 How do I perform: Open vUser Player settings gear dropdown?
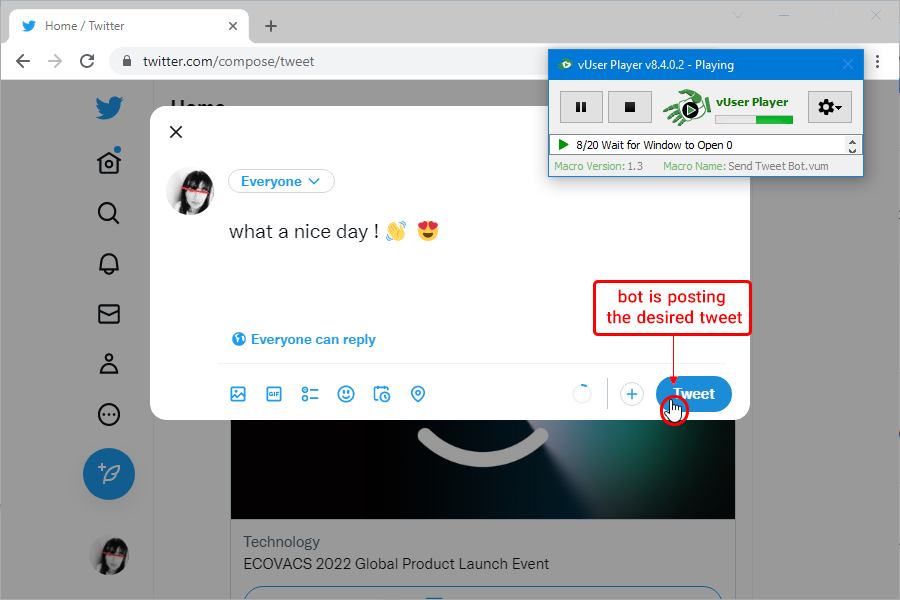pos(829,107)
